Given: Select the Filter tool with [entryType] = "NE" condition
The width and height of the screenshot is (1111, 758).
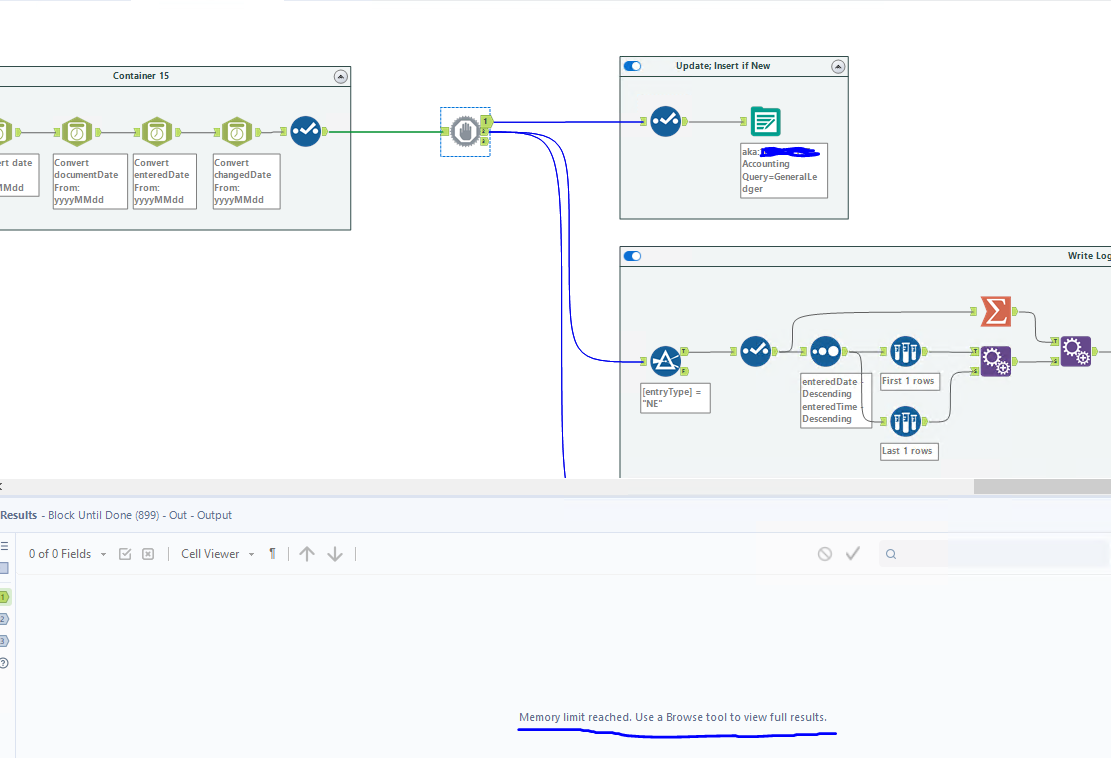Looking at the screenshot, I should point(666,361).
